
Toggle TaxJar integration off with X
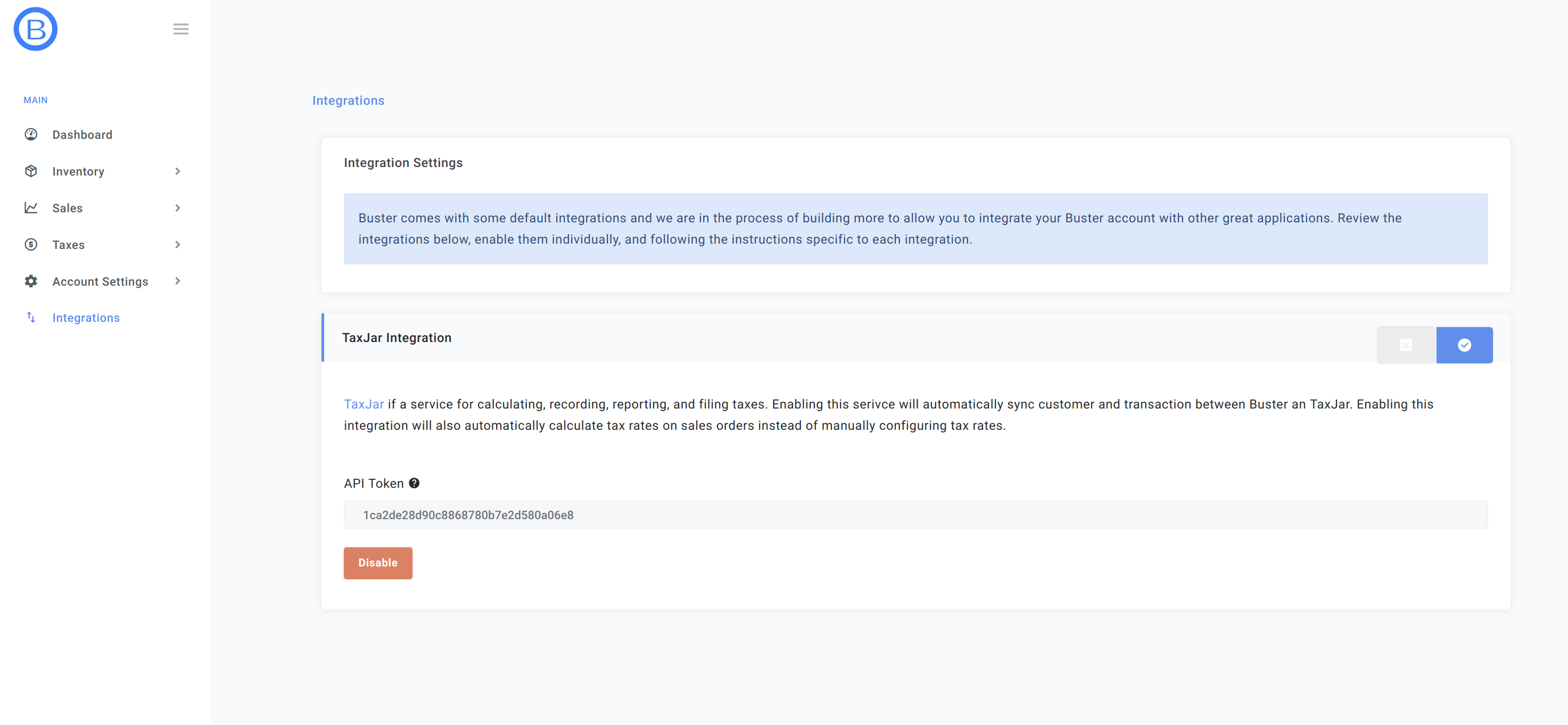pyautogui.click(x=1406, y=345)
